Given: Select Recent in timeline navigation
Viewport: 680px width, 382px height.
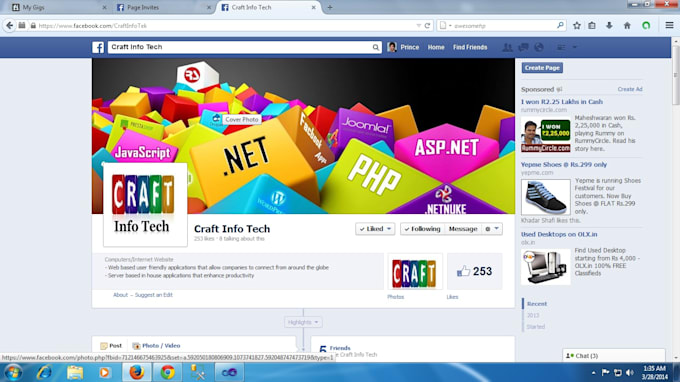Looking at the screenshot, I should click(x=537, y=304).
